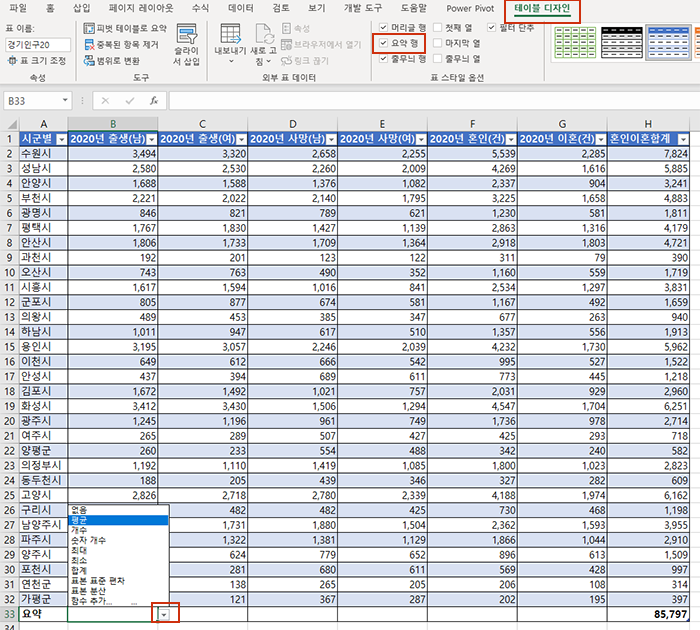
Task: Select 최소 (Min) in the function list
Action: (x=118, y=560)
